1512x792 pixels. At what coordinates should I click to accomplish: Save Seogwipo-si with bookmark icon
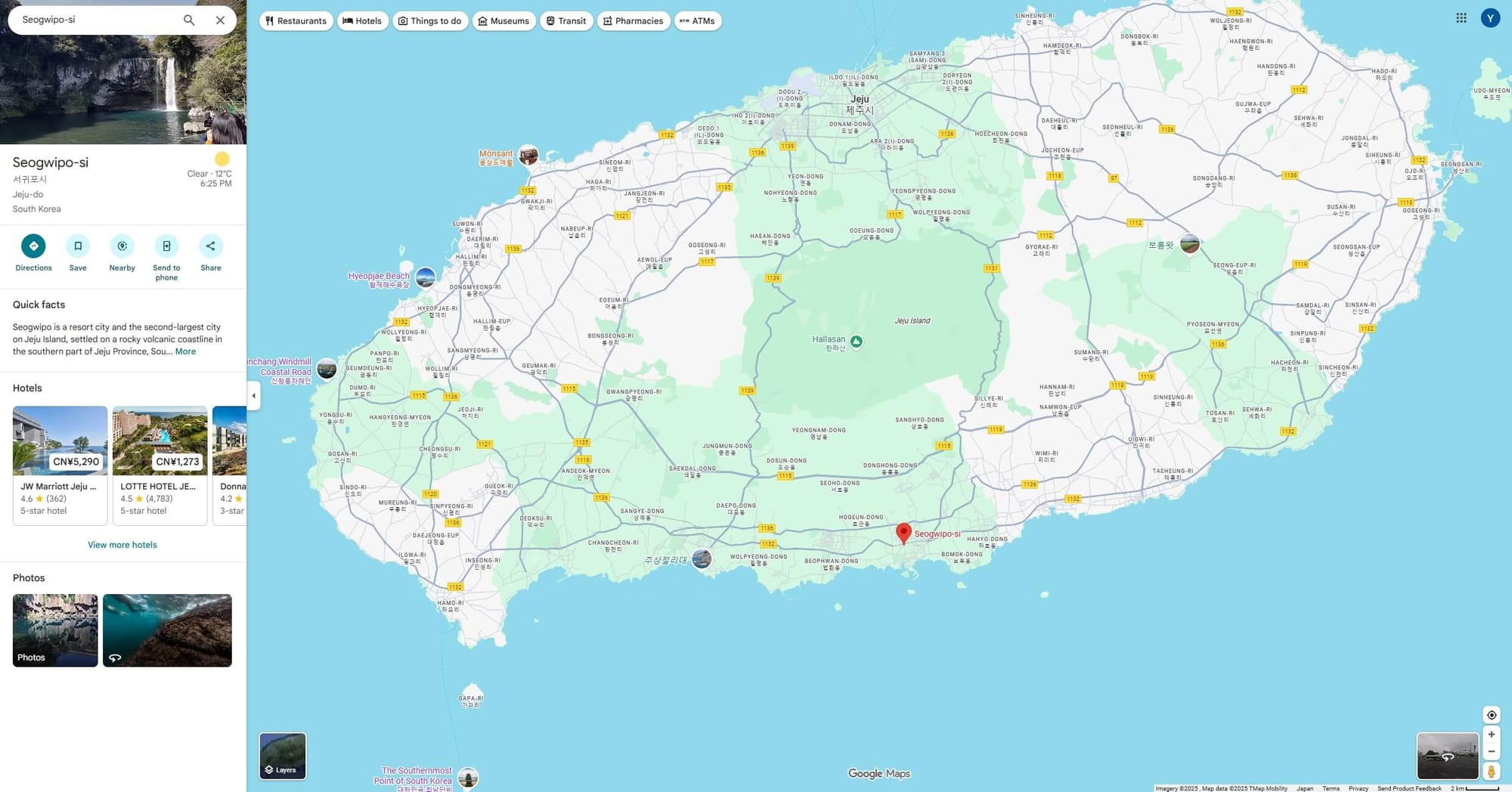click(78, 246)
